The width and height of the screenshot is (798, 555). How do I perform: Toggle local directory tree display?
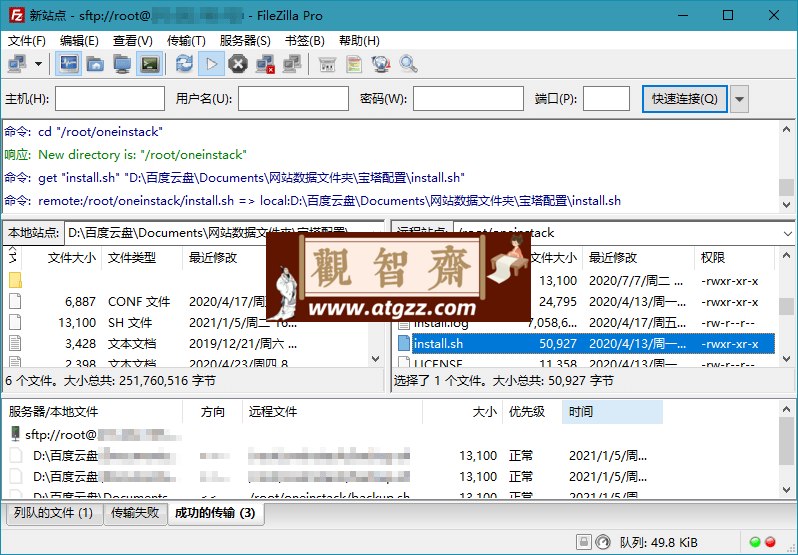click(95, 64)
